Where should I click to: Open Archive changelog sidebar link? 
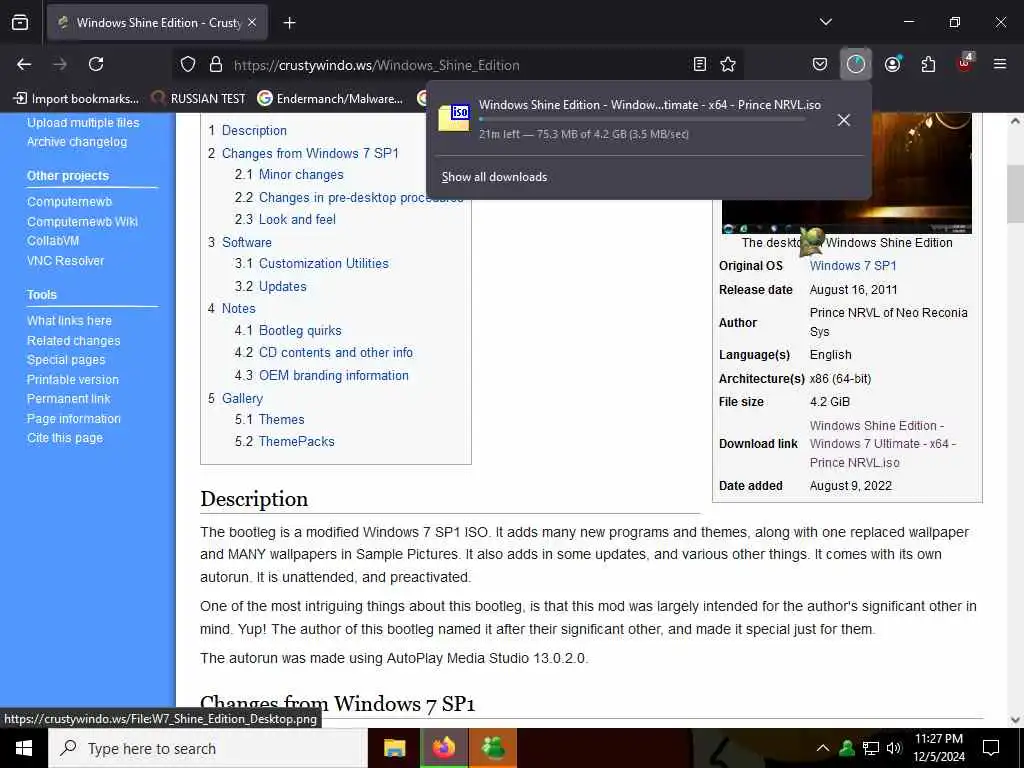[77, 142]
